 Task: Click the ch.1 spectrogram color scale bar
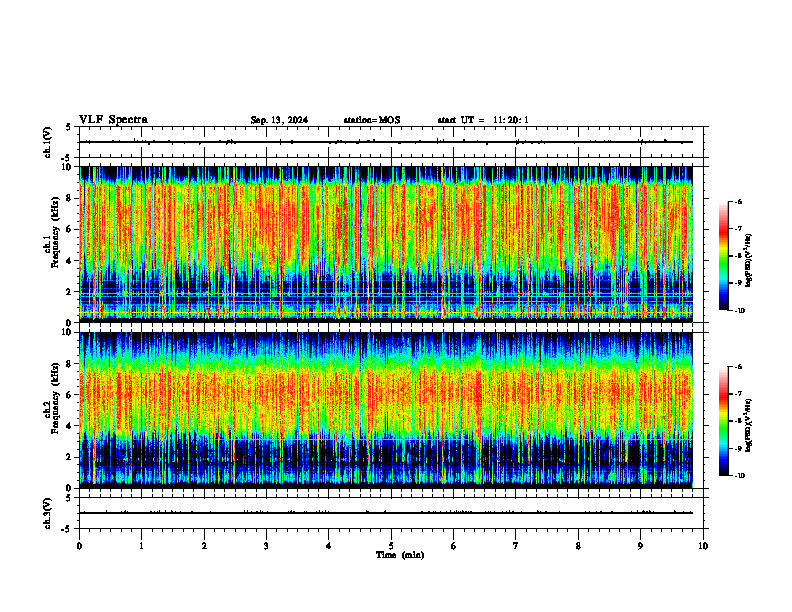coord(724,256)
